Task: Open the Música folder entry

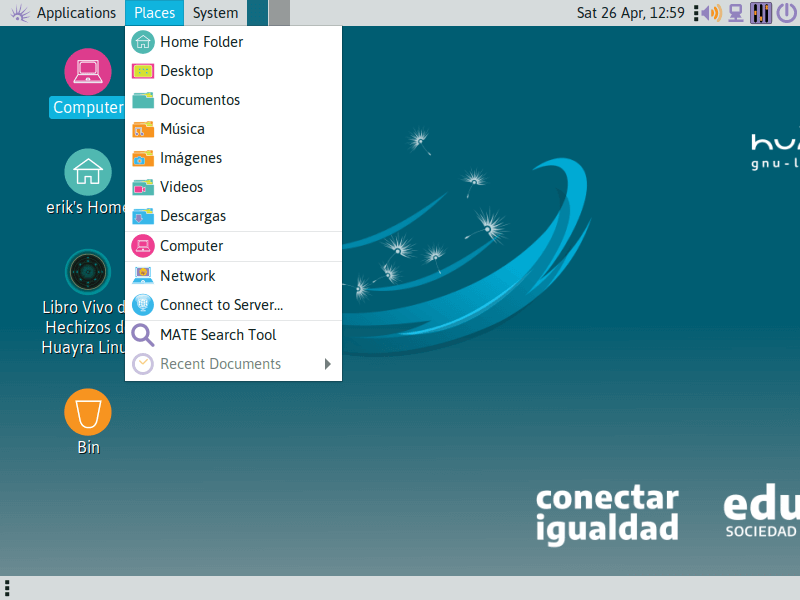Action: point(233,129)
